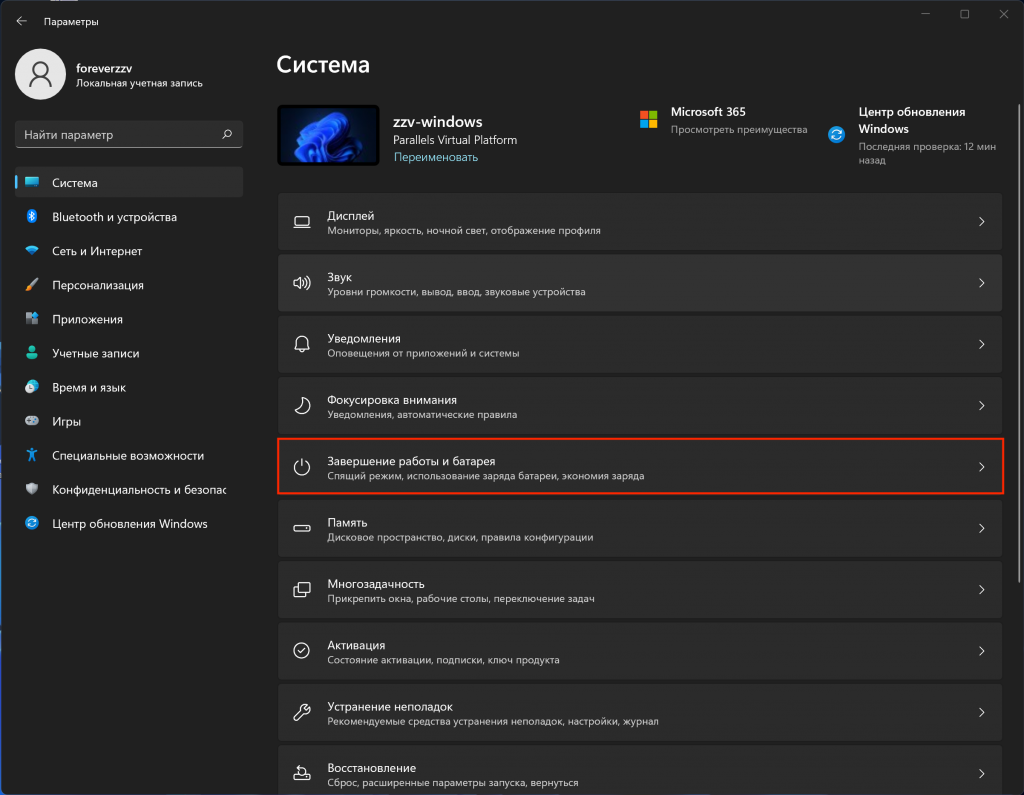Image resolution: width=1024 pixels, height=795 pixels.
Task: Click the Учетные записи sidebar label
Action: click(95, 353)
